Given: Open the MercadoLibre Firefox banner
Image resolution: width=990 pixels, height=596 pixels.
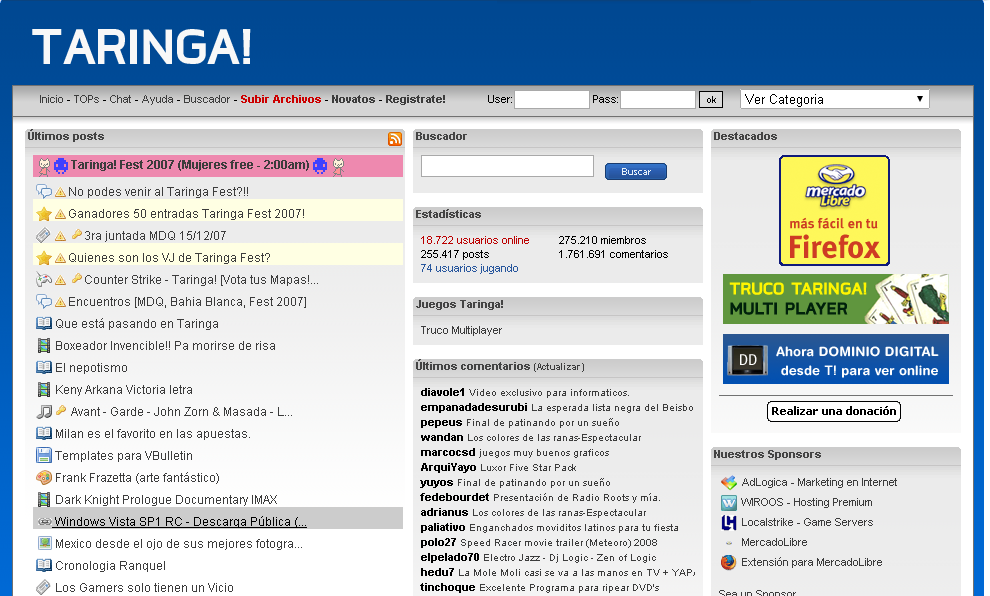Looking at the screenshot, I should tap(834, 210).
